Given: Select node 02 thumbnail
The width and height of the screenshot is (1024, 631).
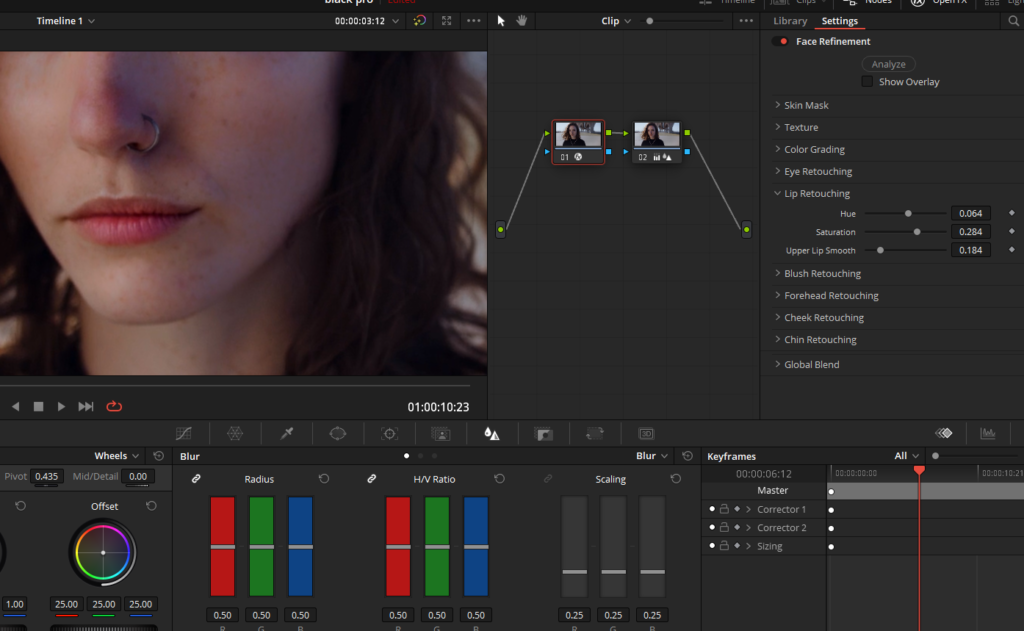Looking at the screenshot, I should (657, 135).
